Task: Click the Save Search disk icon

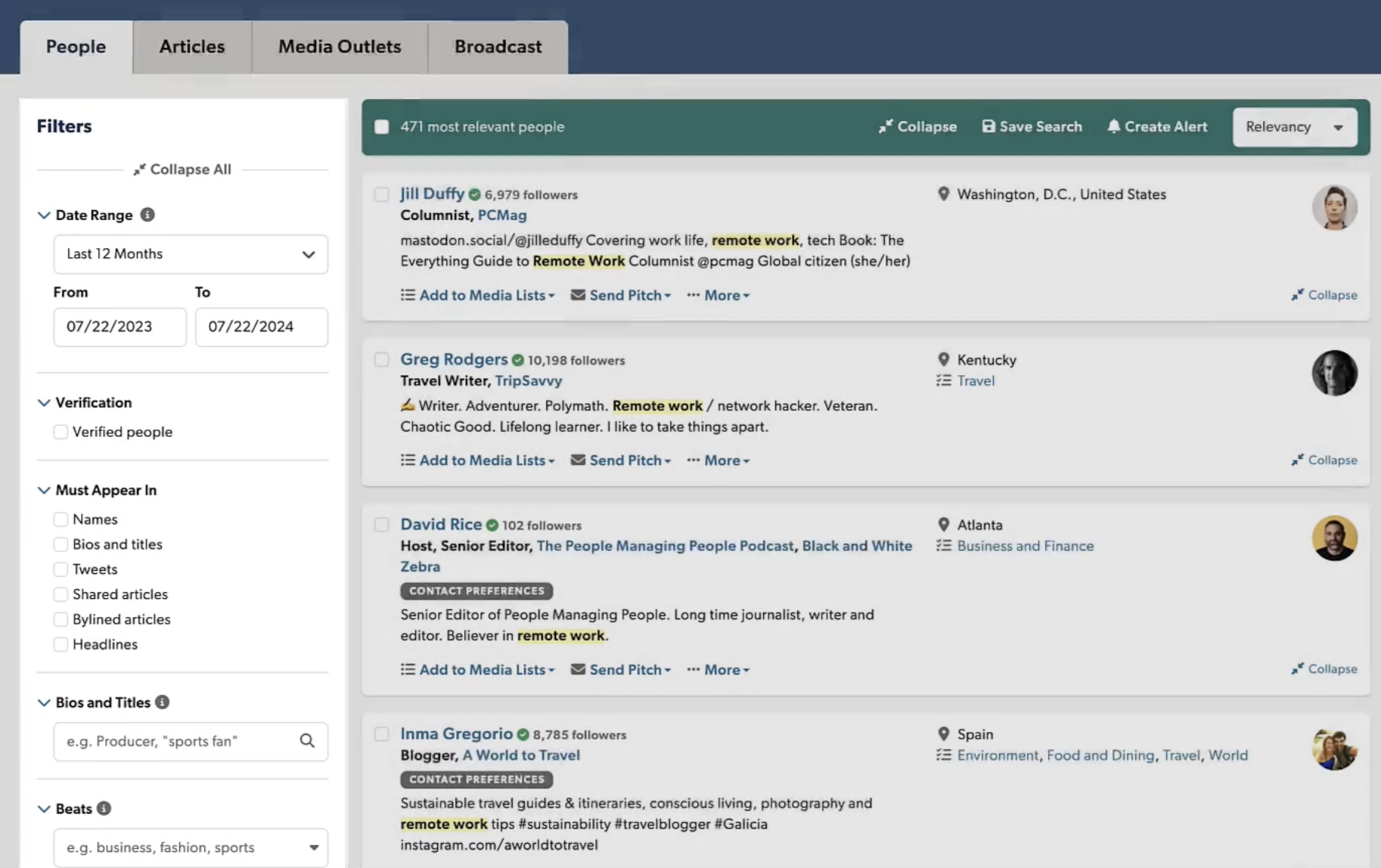Action: pos(988,126)
